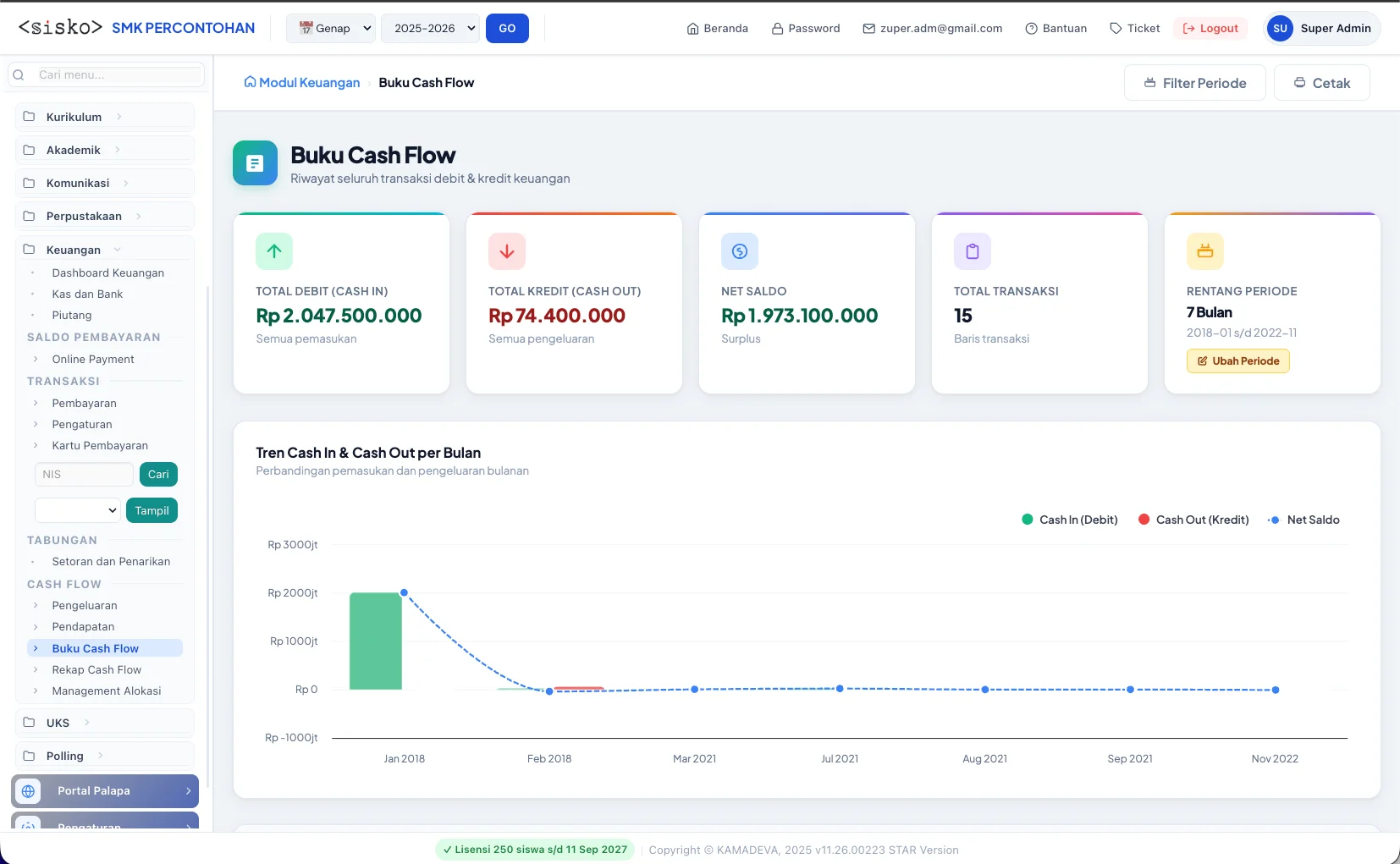This screenshot has height=864, width=1400.
Task: Toggle Cash Out (Kredit) legend series
Action: pyautogui.click(x=1193, y=520)
